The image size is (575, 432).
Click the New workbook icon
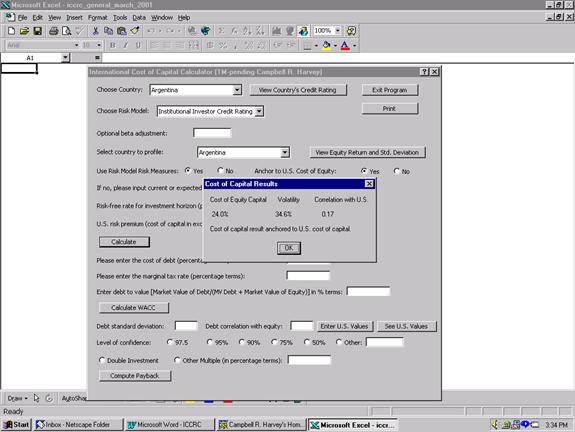[11, 31]
